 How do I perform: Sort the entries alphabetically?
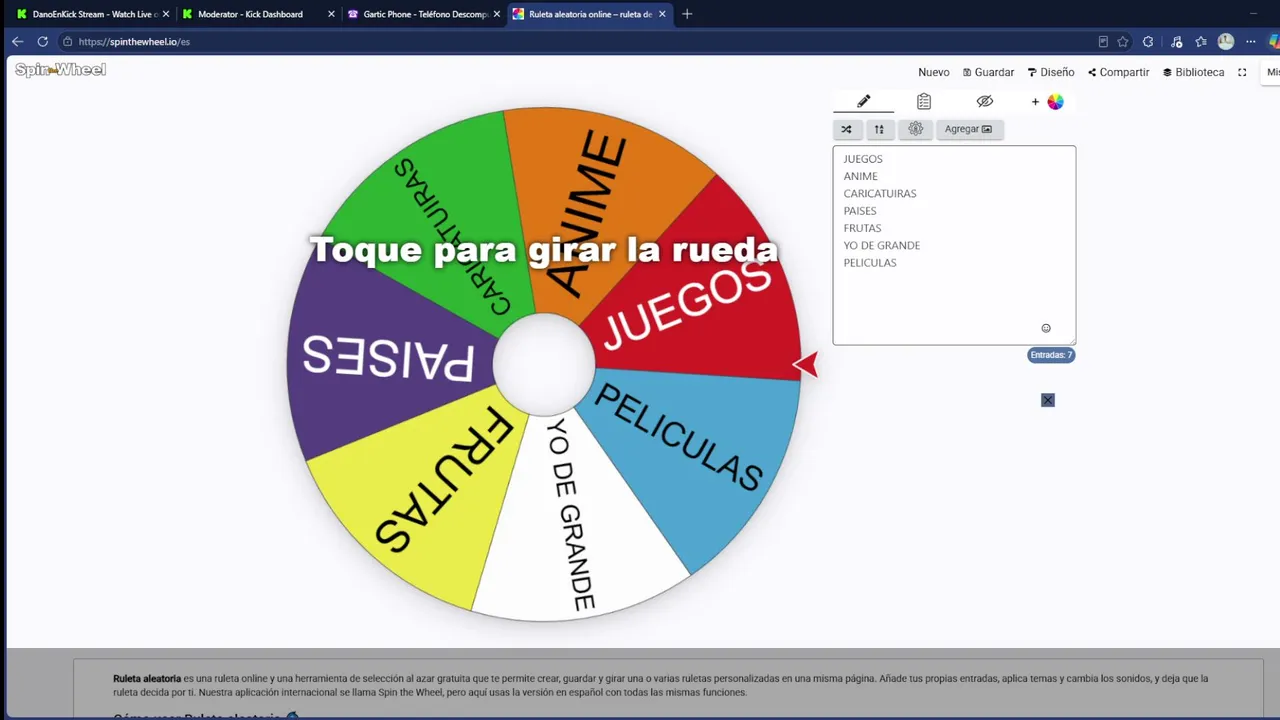click(879, 129)
